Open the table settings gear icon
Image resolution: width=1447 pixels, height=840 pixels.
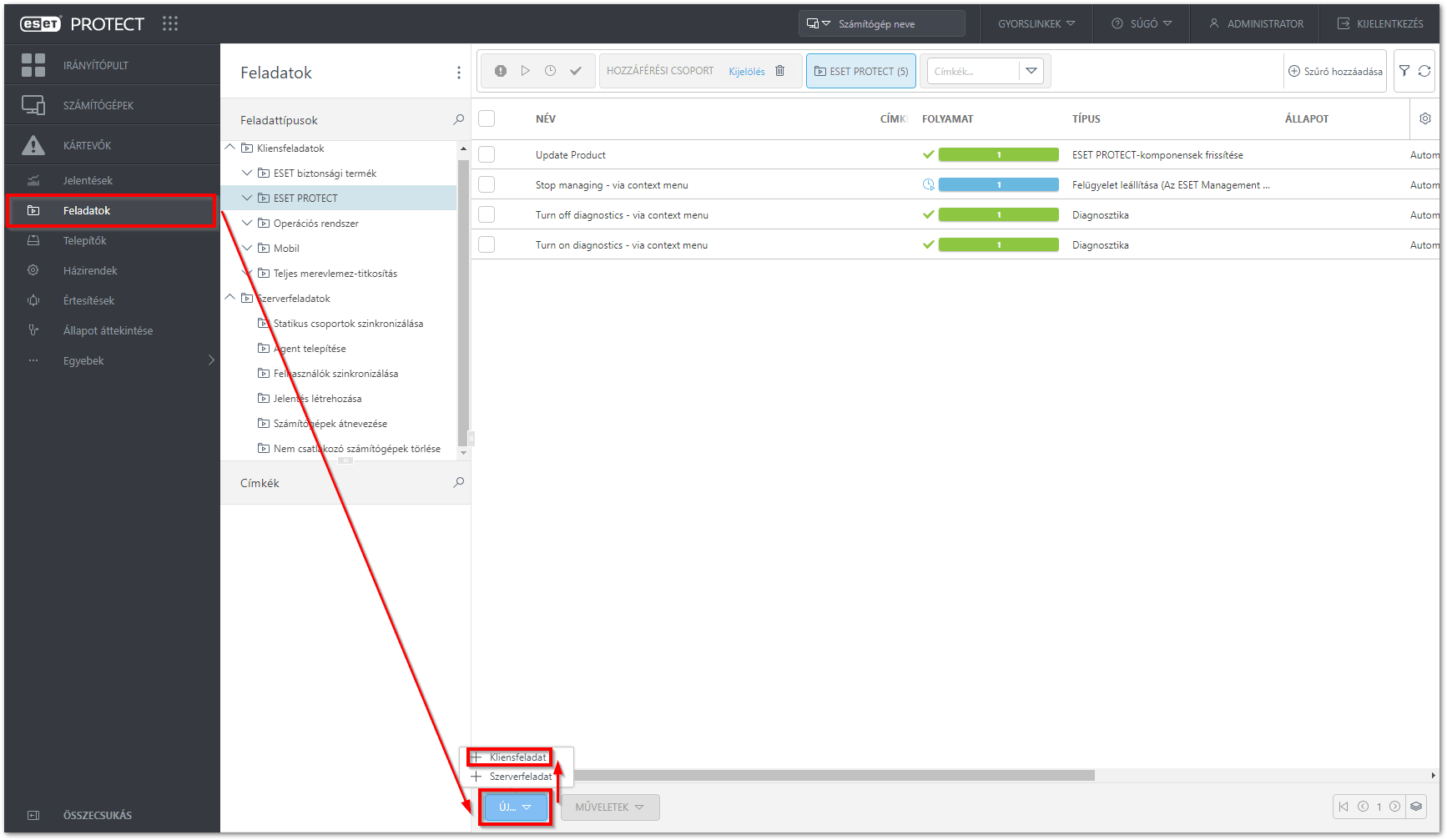1424,118
